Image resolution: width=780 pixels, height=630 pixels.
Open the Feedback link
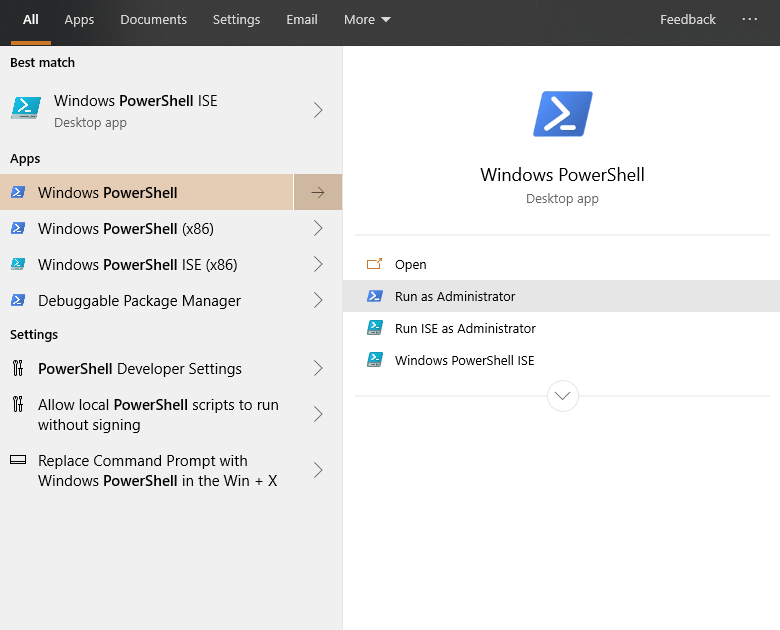point(687,19)
